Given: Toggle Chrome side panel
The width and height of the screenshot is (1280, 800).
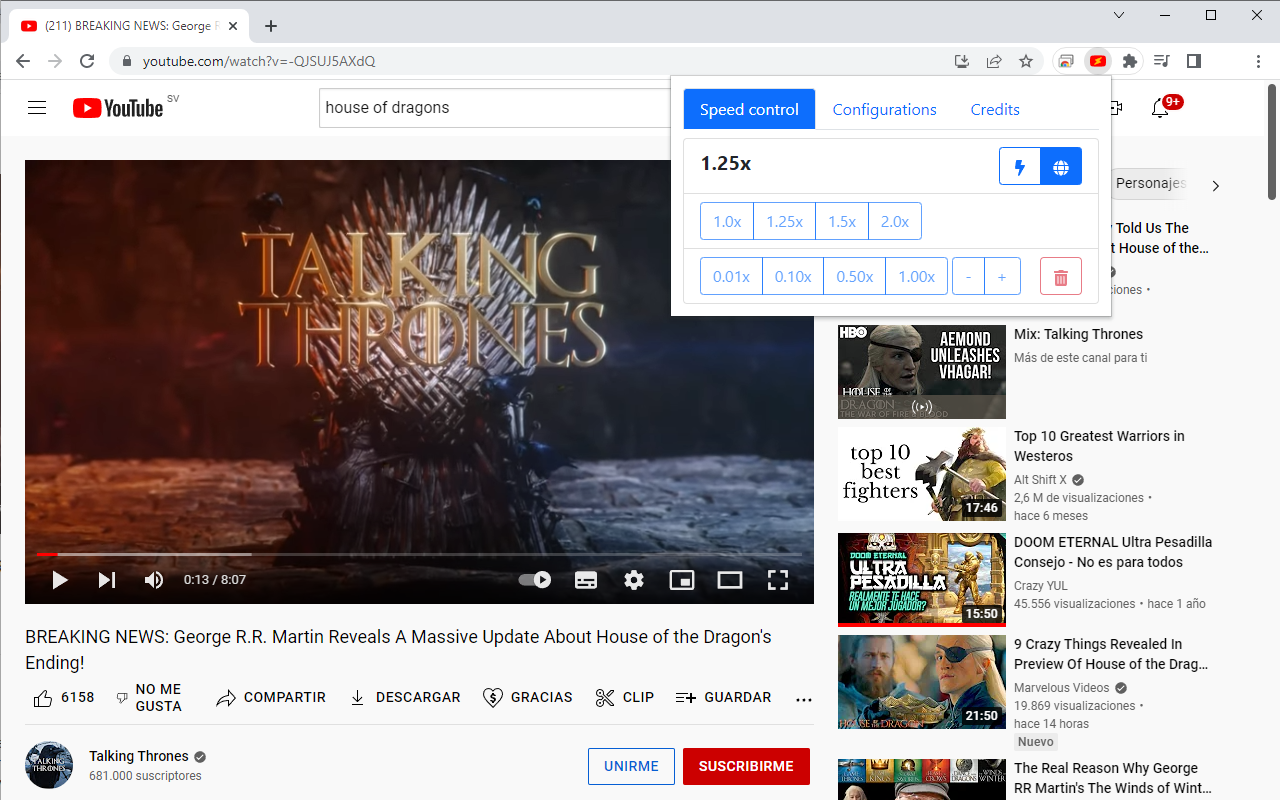Looking at the screenshot, I should (x=1194, y=61).
